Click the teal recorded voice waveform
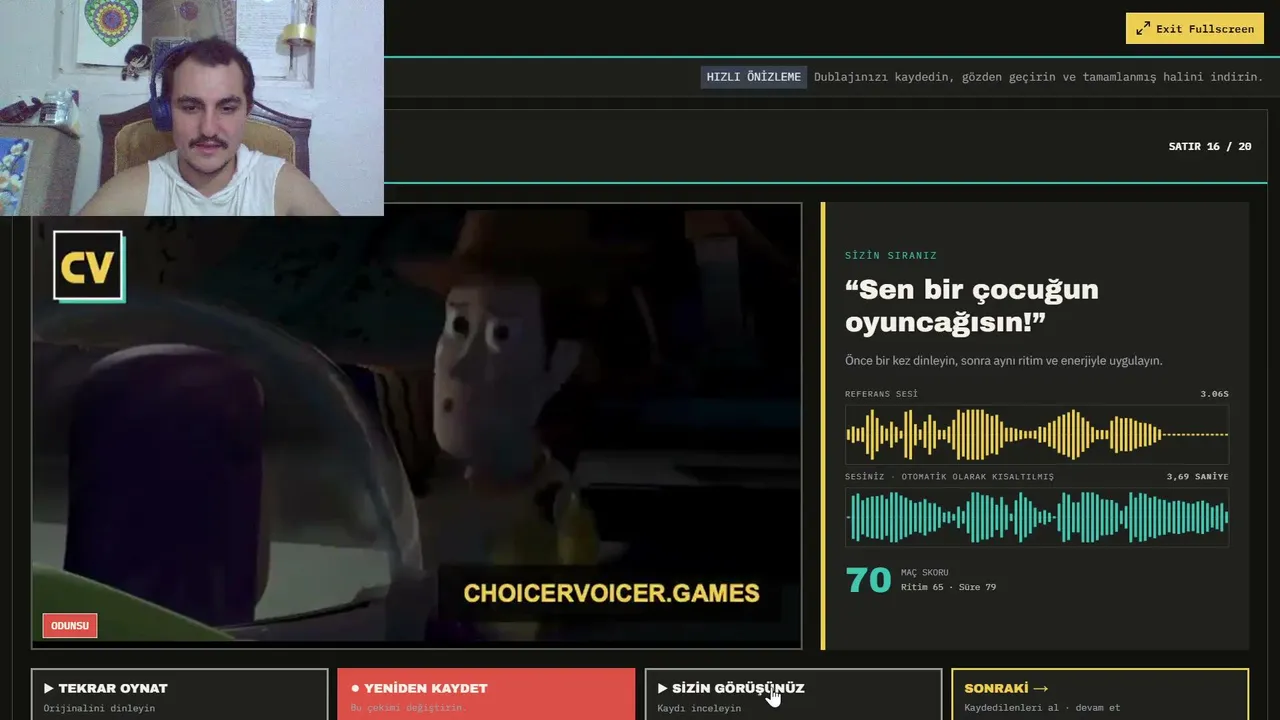 click(1037, 518)
